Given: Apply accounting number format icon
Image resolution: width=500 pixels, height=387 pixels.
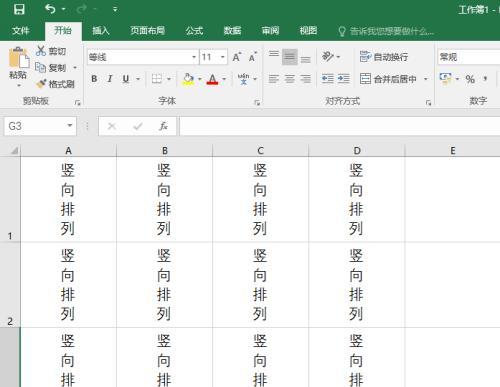Looking at the screenshot, I should pos(445,79).
